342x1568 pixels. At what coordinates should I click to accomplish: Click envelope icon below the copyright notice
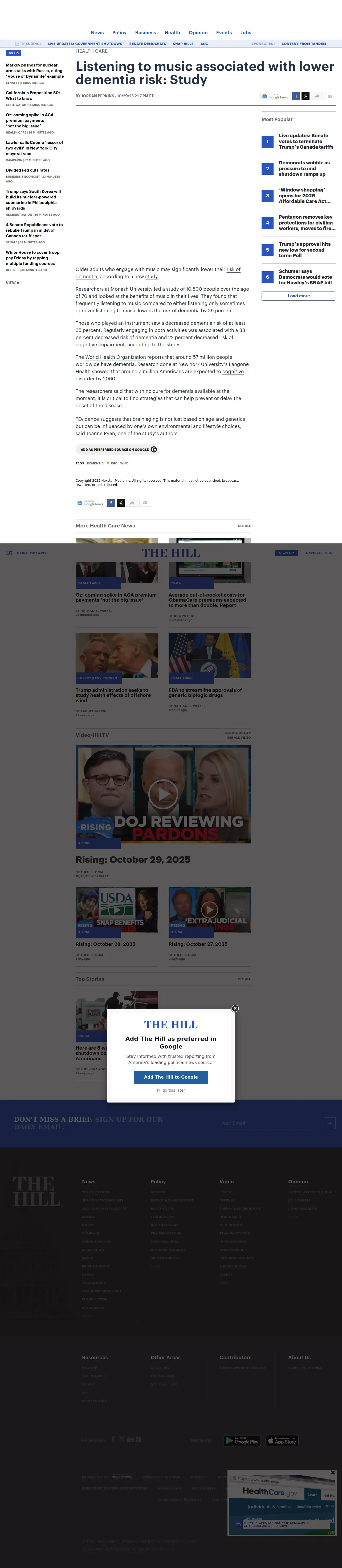[x=145, y=503]
